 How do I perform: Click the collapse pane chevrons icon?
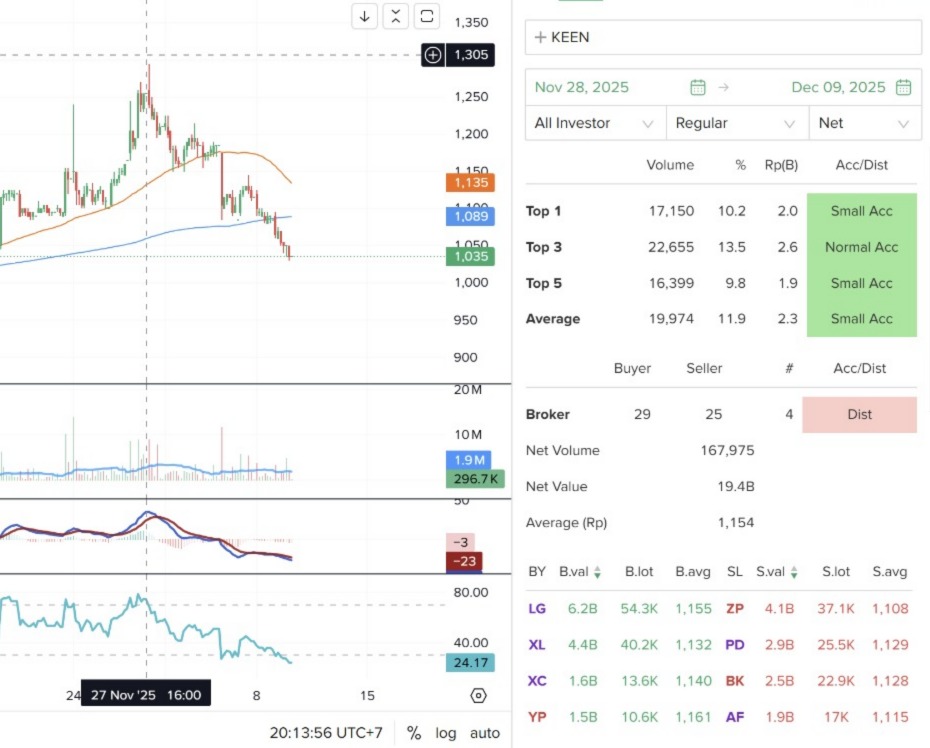(x=396, y=16)
